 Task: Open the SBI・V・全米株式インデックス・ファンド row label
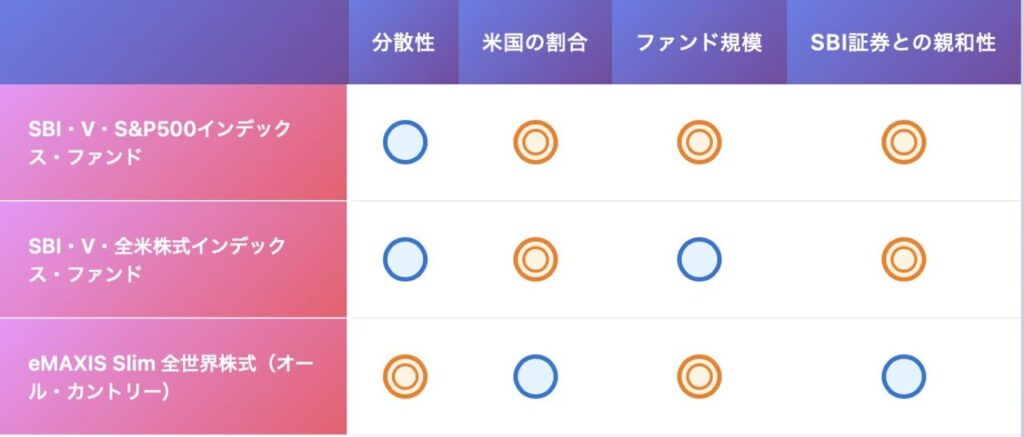174,259
